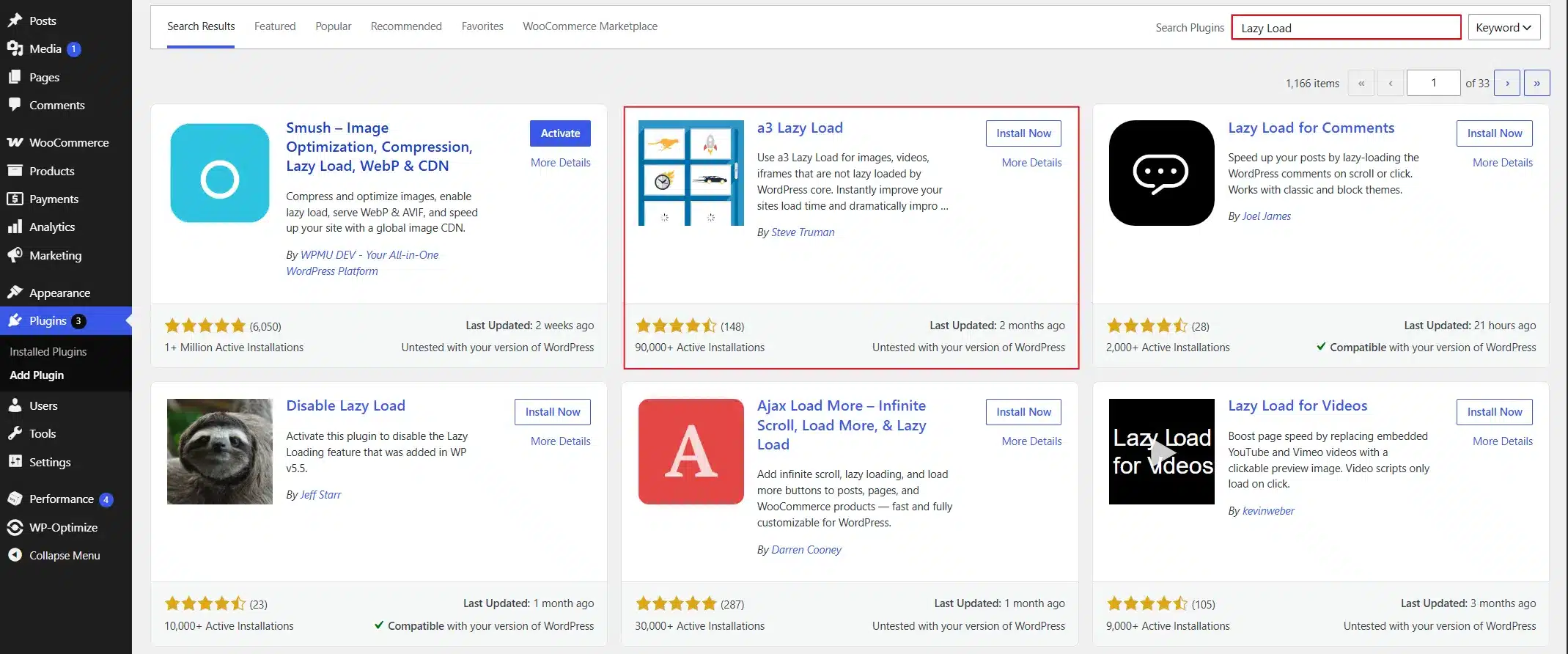Screen dimensions: 1568x654
Task: Jump to the last results page
Action: point(1536,83)
